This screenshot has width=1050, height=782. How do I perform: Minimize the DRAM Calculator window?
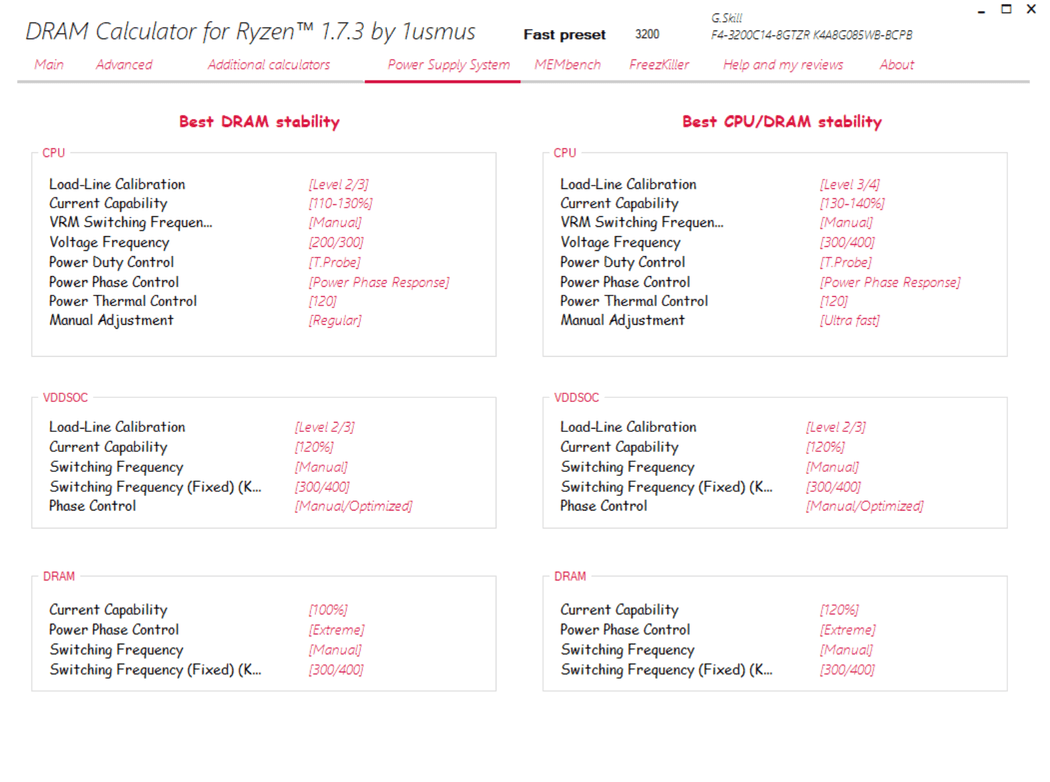[x=981, y=10]
